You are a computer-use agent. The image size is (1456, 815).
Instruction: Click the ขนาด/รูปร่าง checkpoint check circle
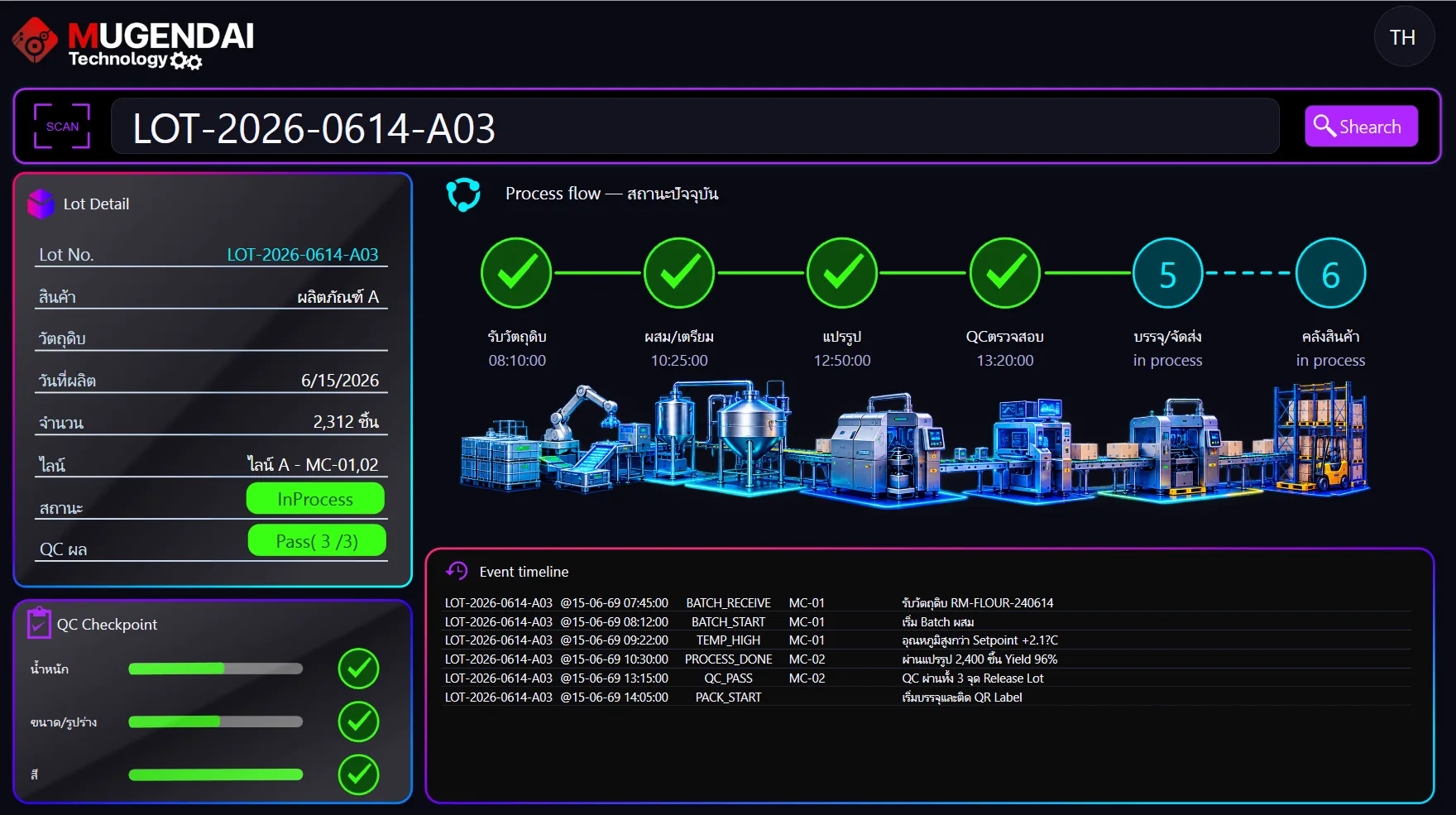359,722
